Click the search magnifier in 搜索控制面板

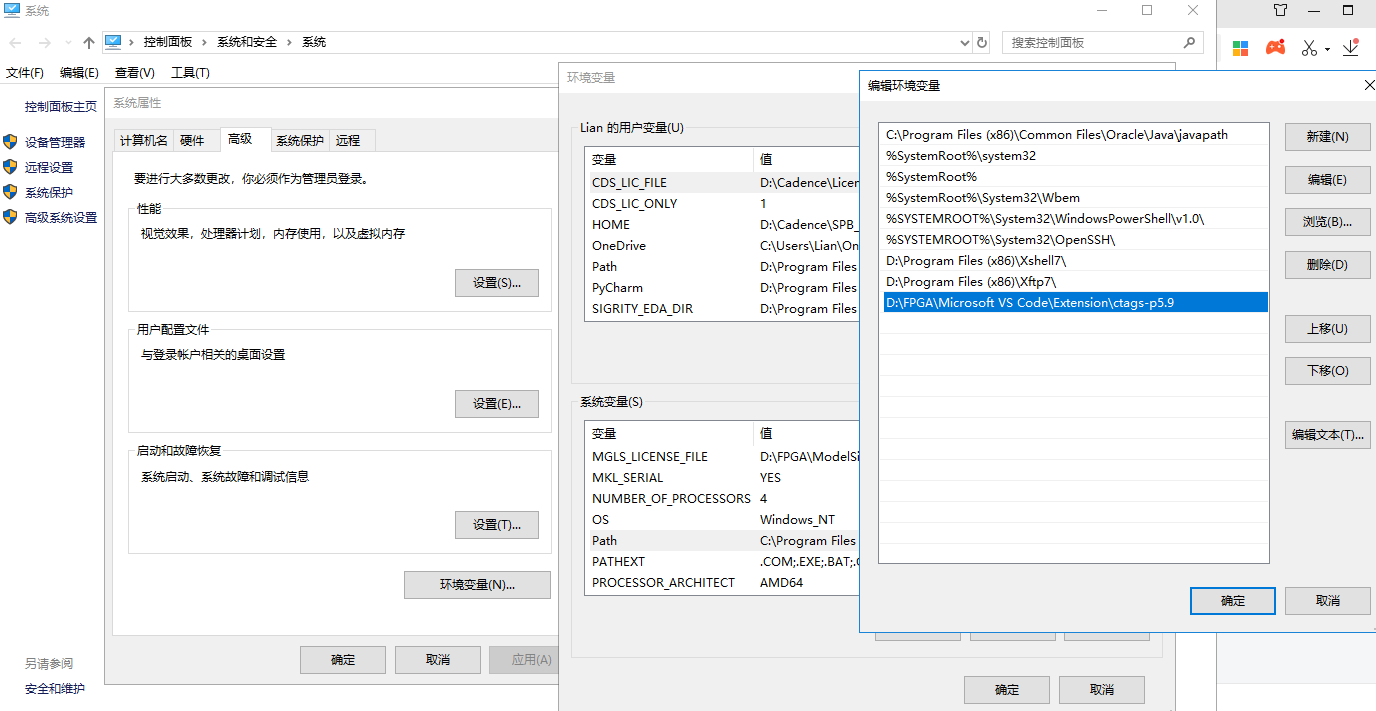tap(1189, 42)
